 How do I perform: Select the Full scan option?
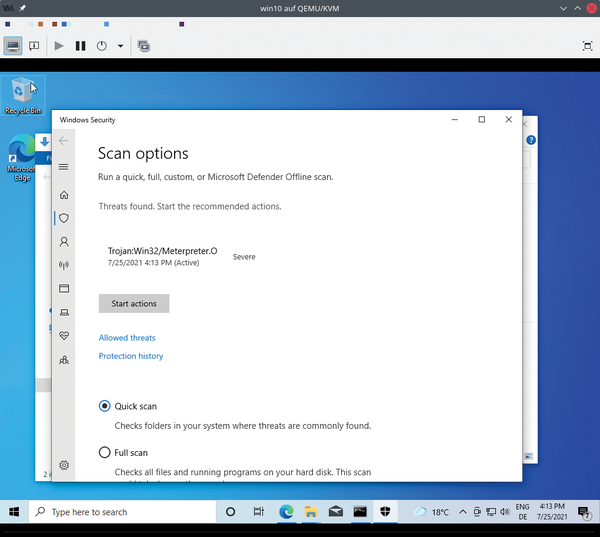tap(104, 452)
